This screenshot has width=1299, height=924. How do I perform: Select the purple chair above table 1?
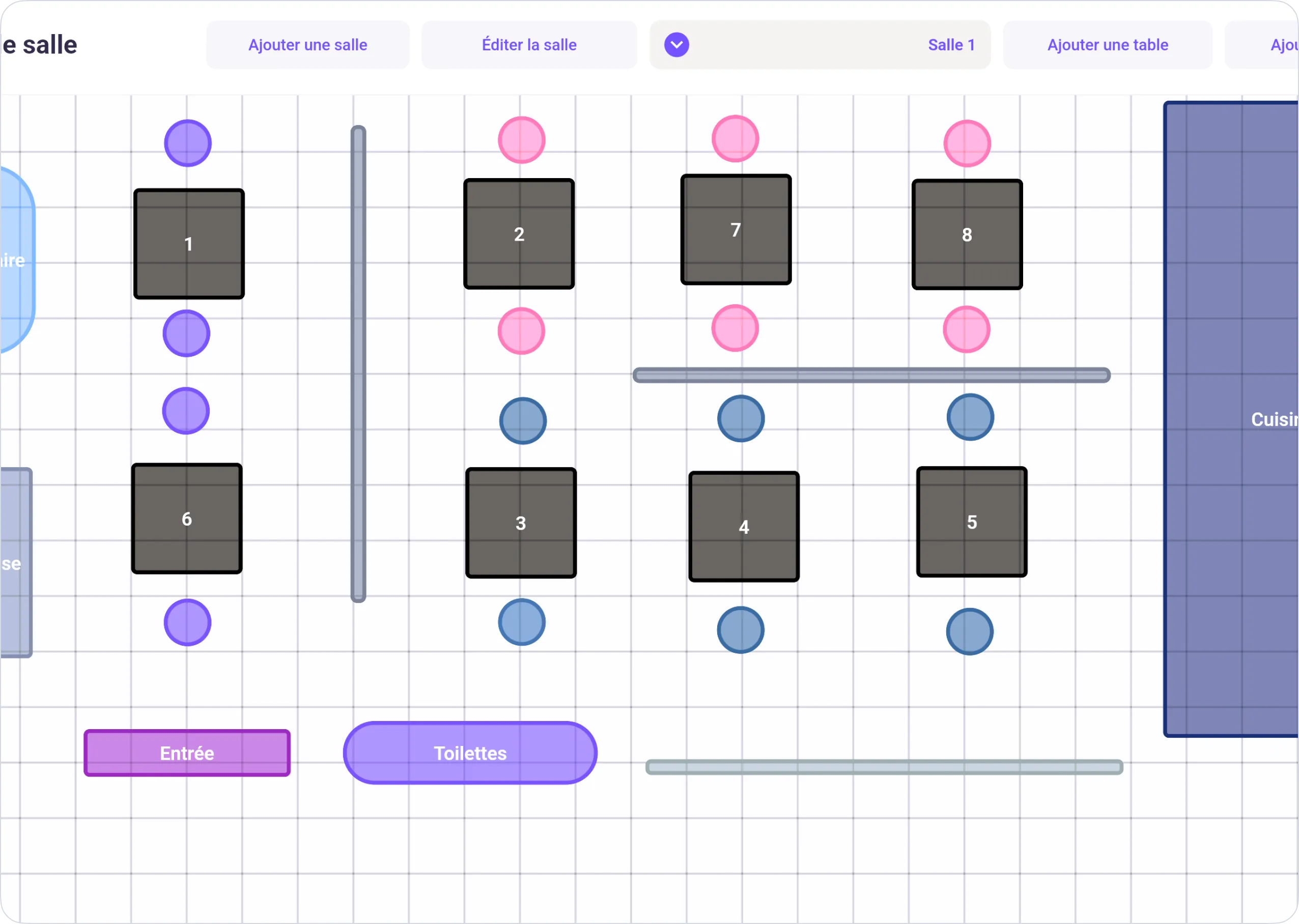point(187,143)
